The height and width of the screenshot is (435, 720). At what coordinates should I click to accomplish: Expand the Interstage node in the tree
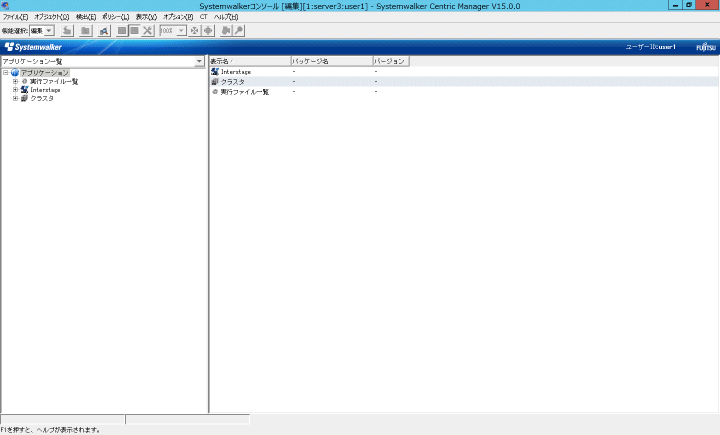click(x=15, y=90)
